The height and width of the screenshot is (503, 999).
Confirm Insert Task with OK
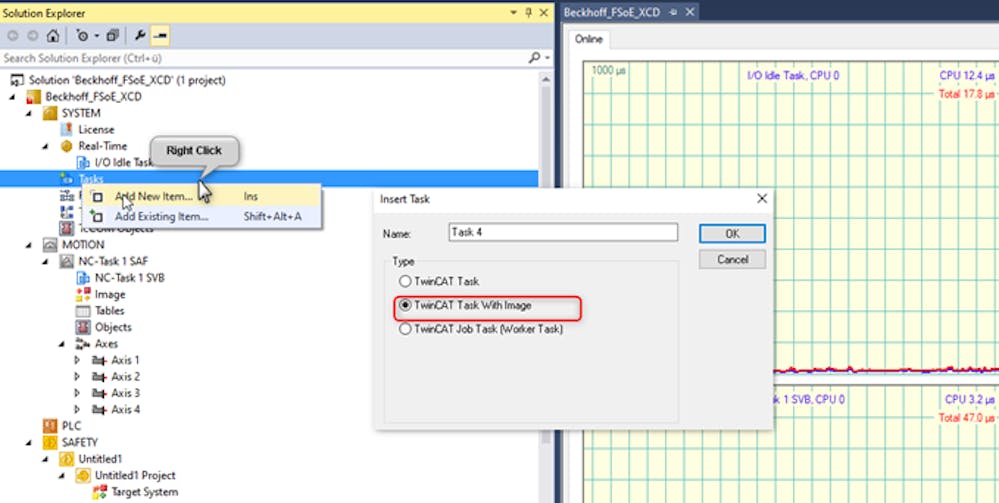732,234
